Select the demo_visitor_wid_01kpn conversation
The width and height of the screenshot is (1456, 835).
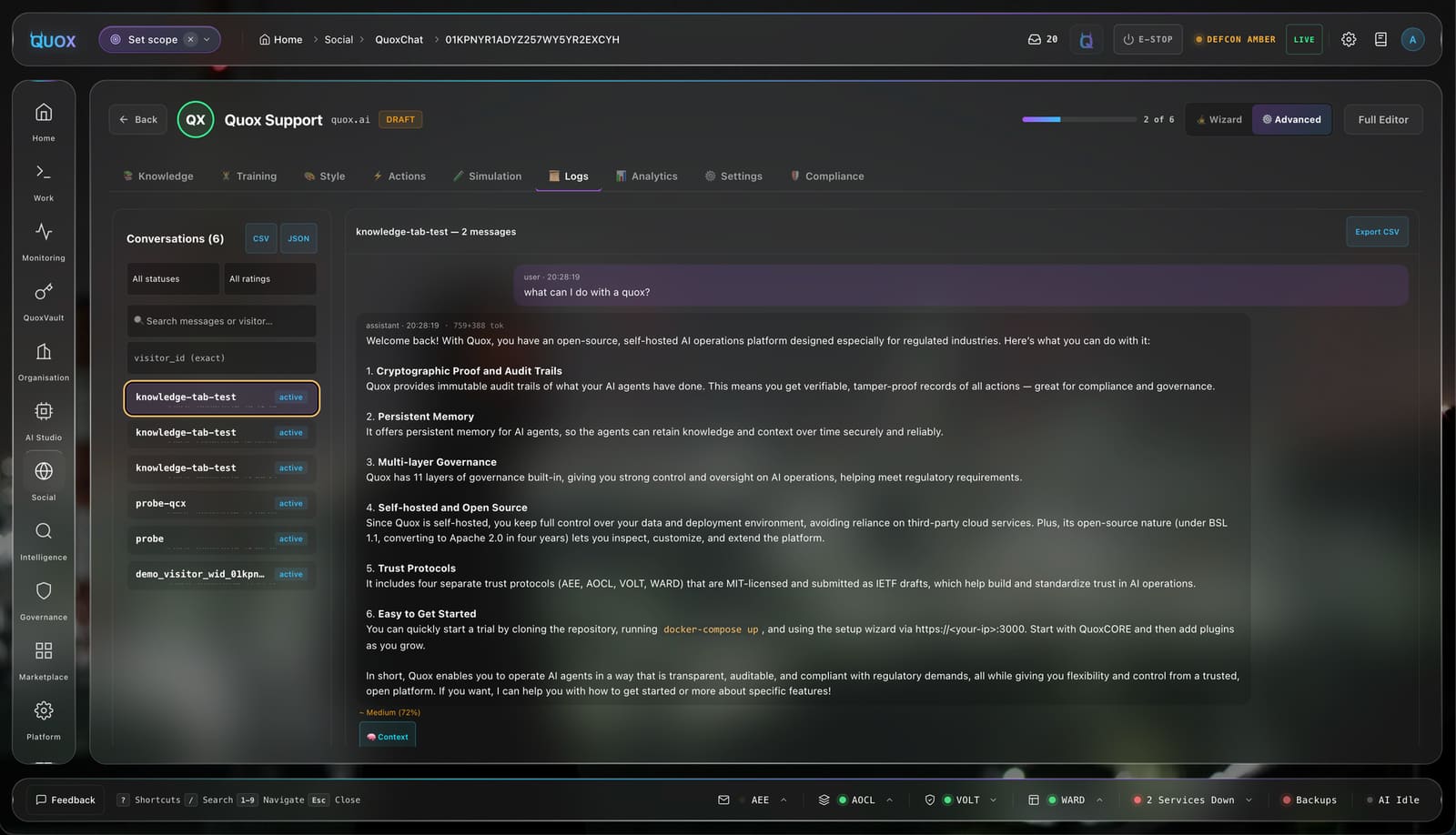[x=221, y=574]
